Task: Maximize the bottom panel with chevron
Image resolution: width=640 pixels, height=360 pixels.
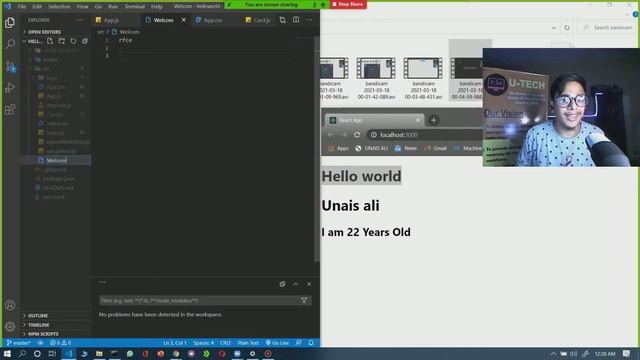Action: click(x=296, y=284)
